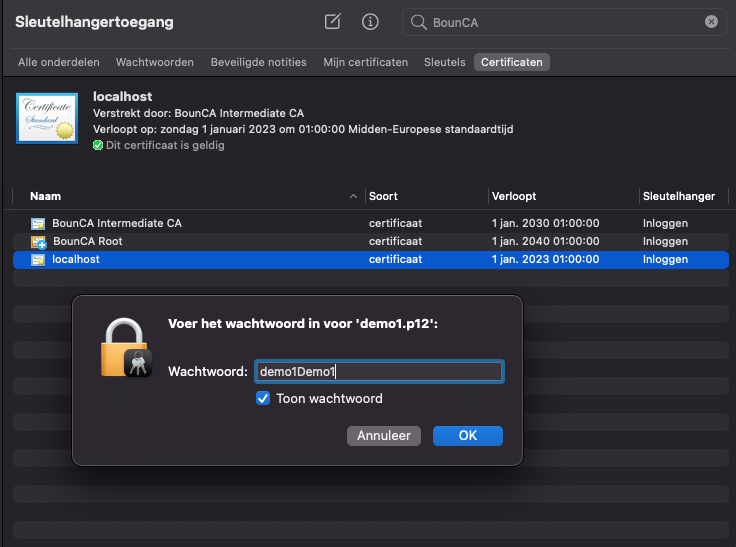Viewport: 736px width, 547px height.
Task: Click into the Wachtwoord input field
Action: pos(379,371)
